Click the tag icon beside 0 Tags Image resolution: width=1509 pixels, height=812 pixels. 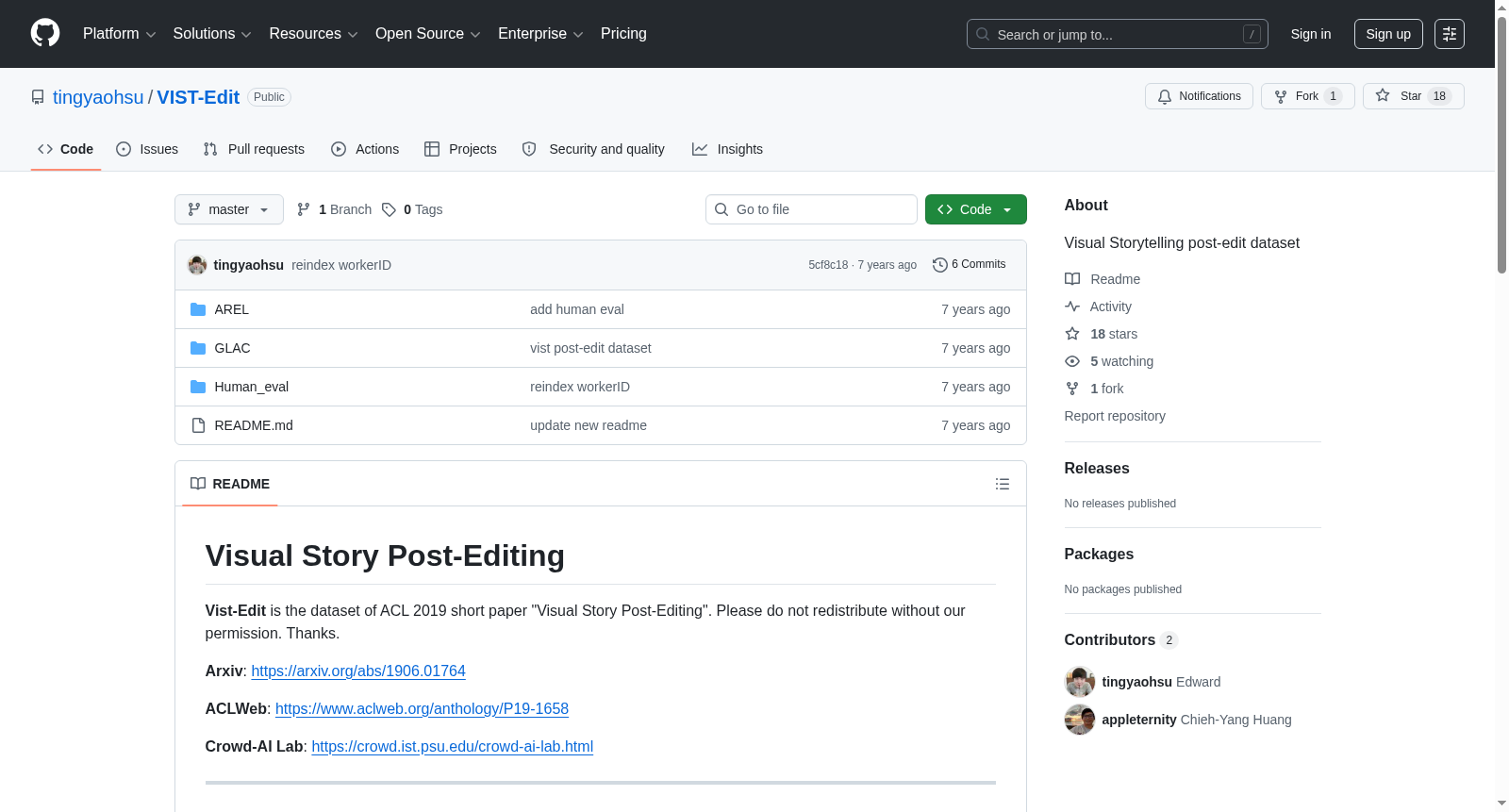(x=389, y=209)
